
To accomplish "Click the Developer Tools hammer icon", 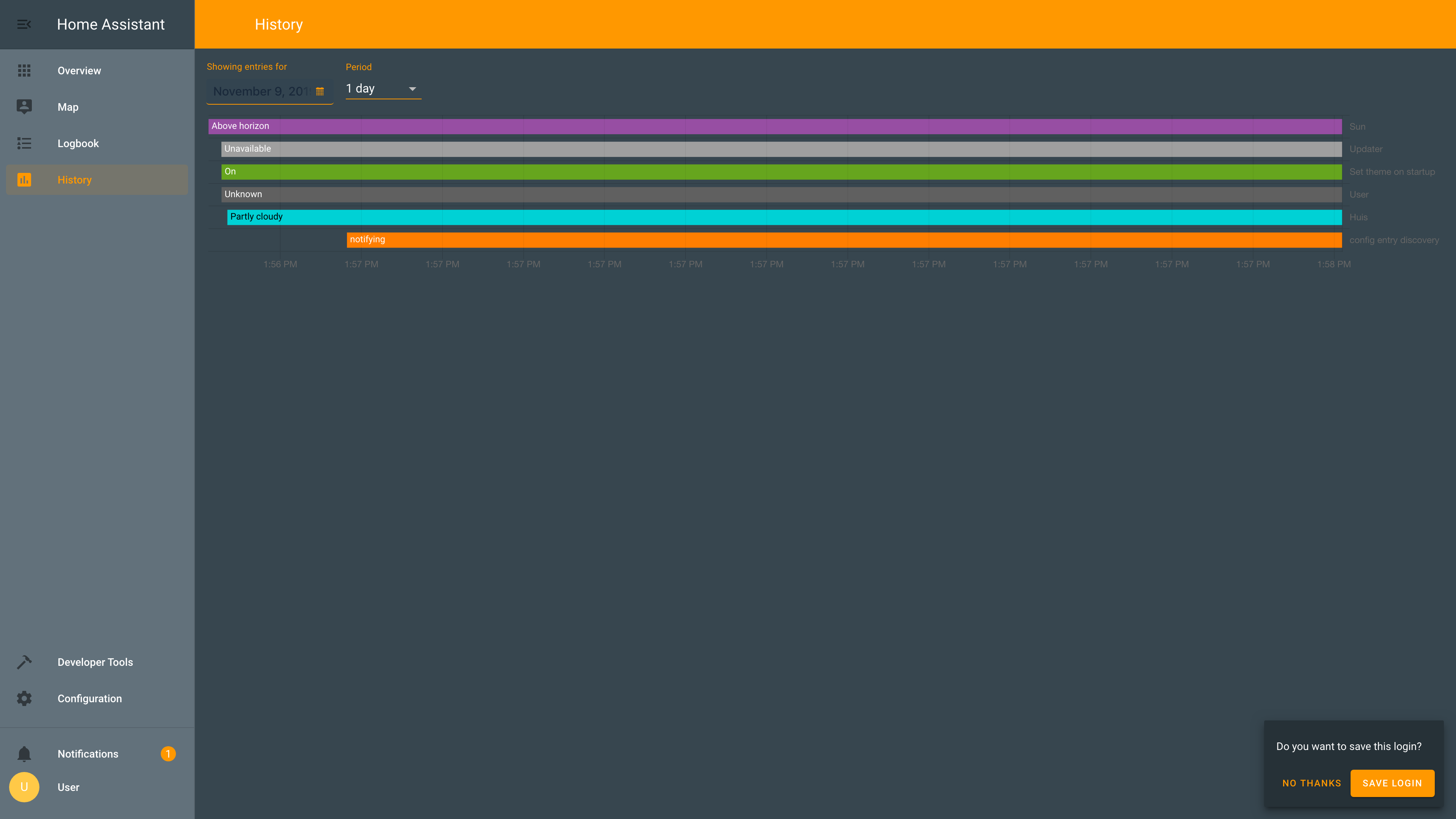I will 24,662.
